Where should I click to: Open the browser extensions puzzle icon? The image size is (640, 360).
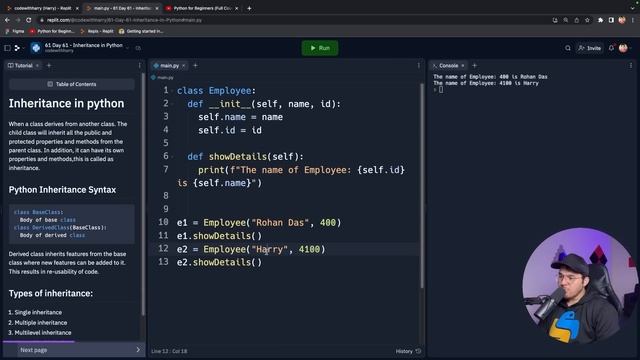pyautogui.click(x=600, y=20)
